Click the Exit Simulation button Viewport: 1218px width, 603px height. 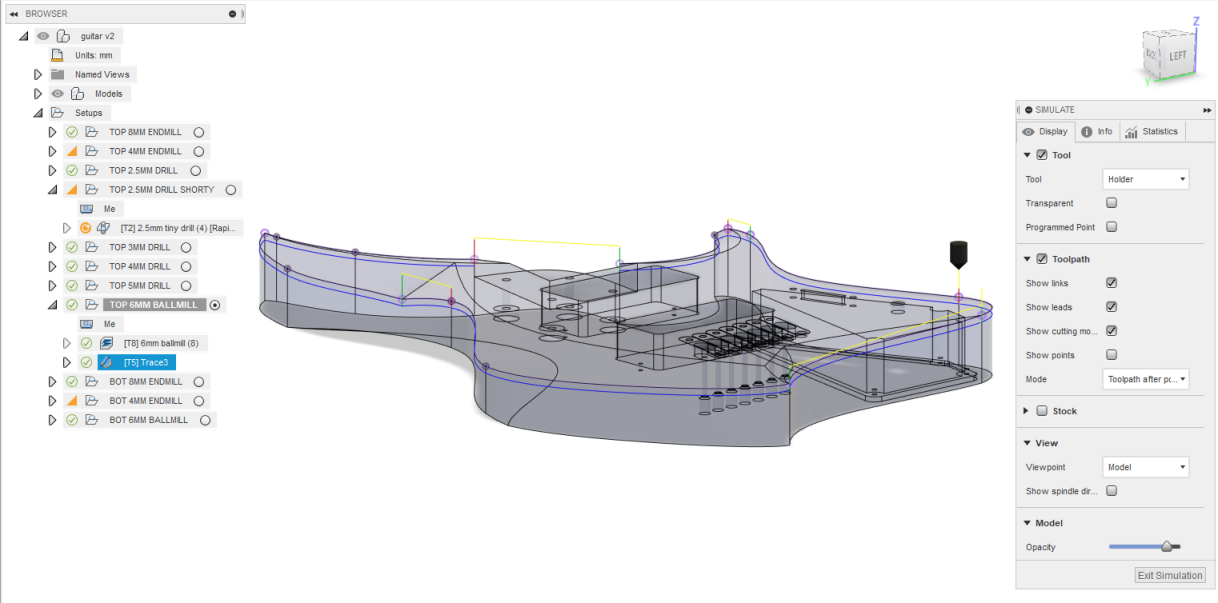(1170, 575)
